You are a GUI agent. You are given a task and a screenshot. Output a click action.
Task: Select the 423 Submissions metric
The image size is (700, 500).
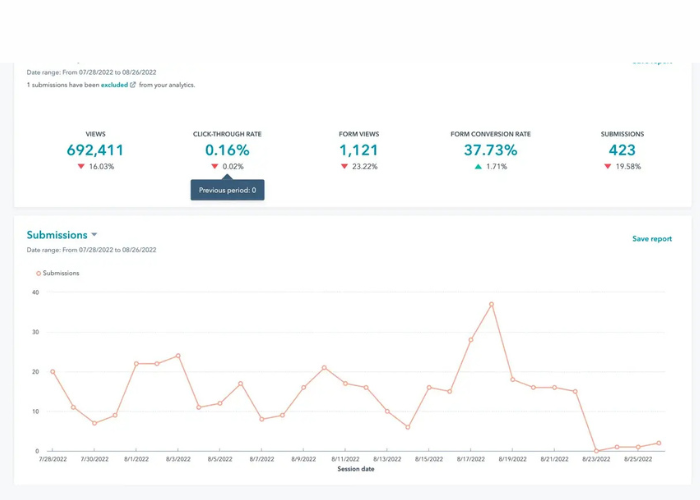622,150
